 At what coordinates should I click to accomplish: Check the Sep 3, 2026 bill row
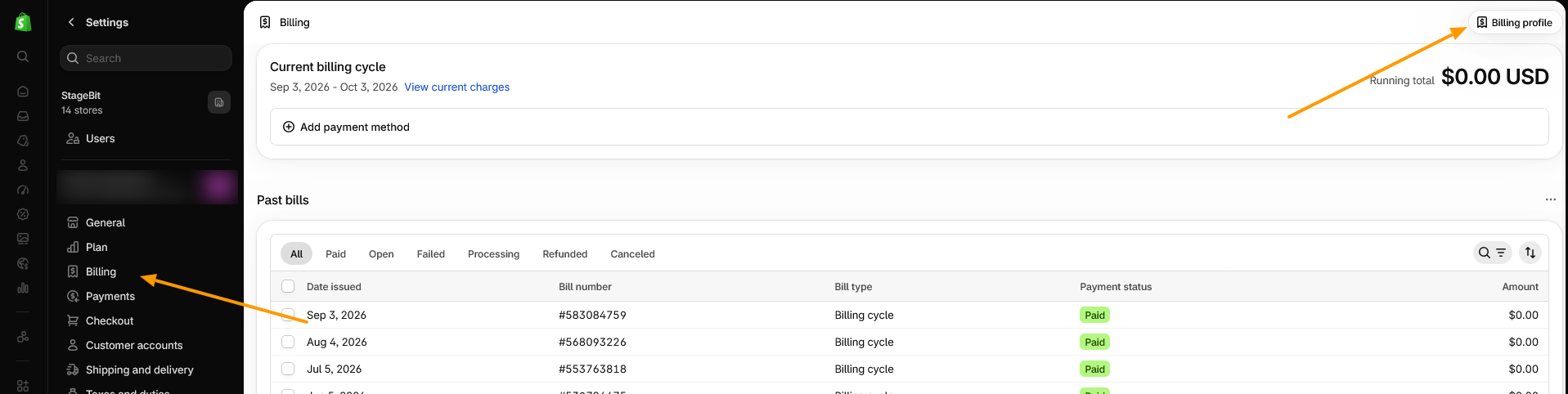288,315
